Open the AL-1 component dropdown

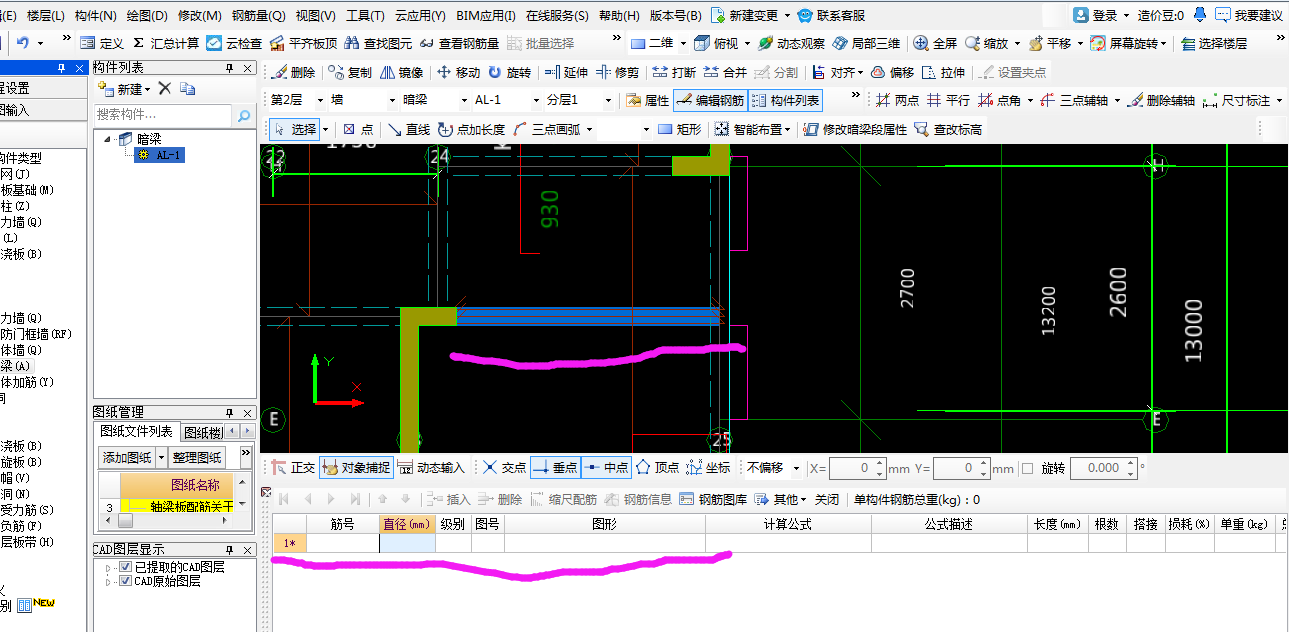(x=536, y=100)
